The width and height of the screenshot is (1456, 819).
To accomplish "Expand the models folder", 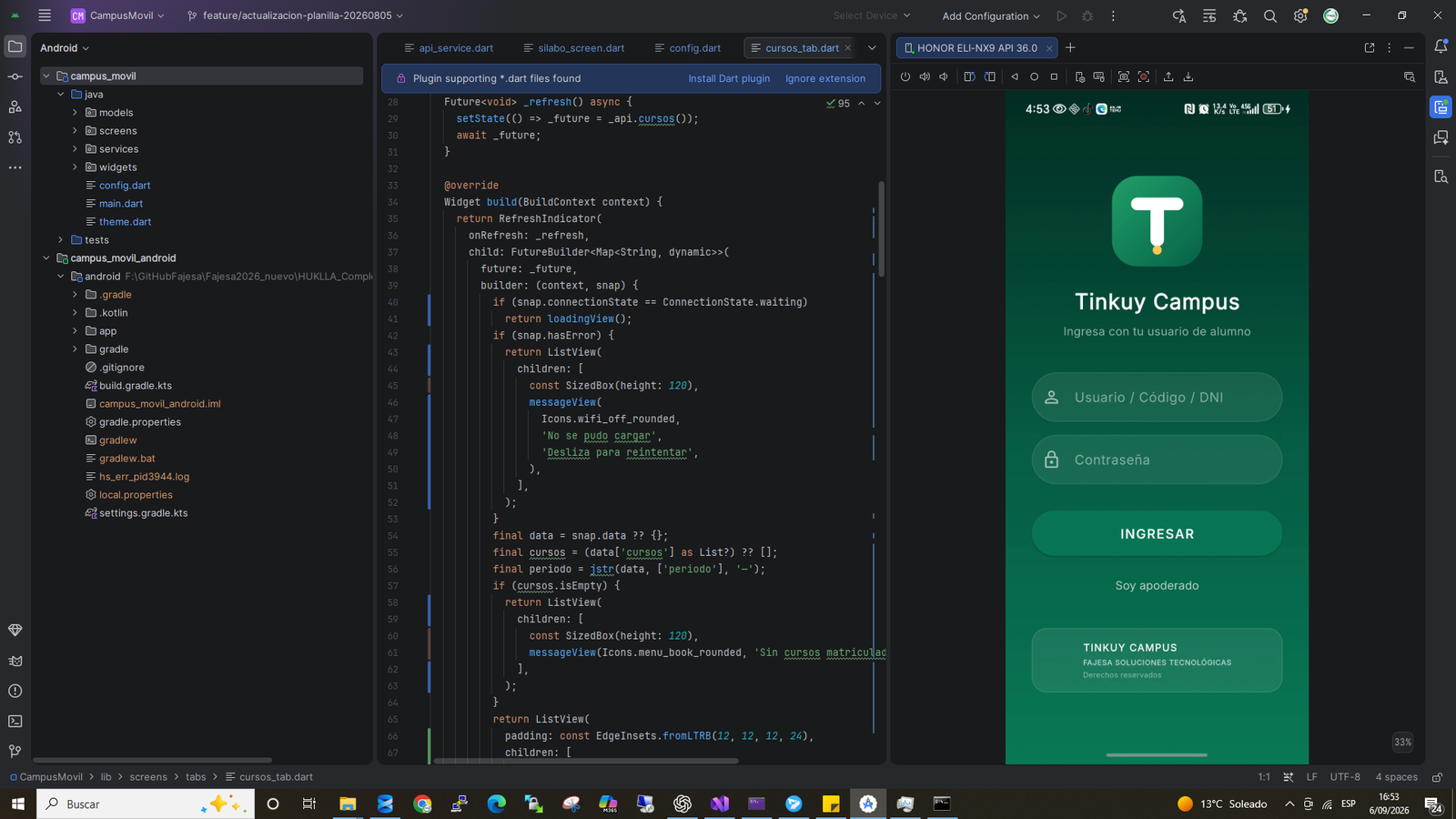I will click(76, 113).
